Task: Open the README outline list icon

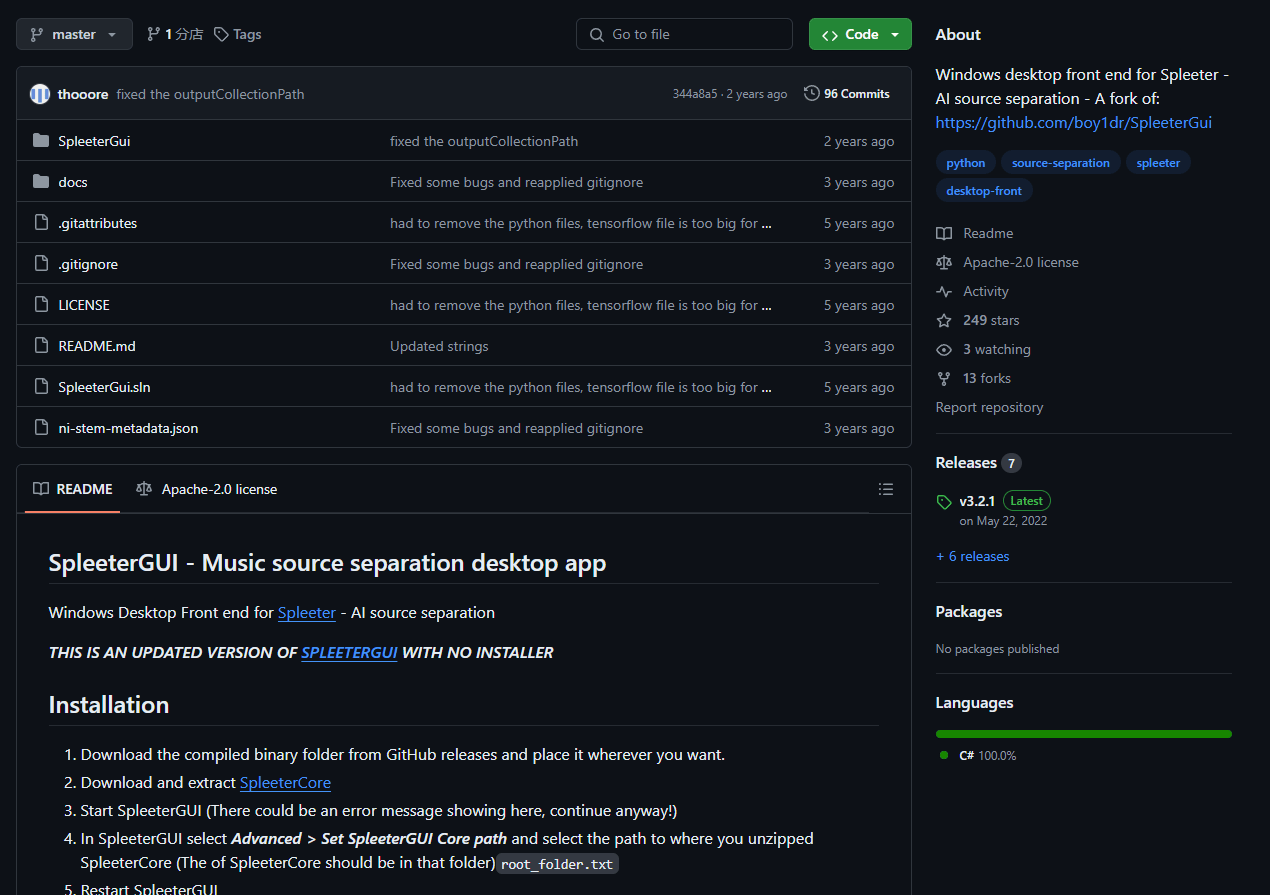Action: pyautogui.click(x=885, y=489)
